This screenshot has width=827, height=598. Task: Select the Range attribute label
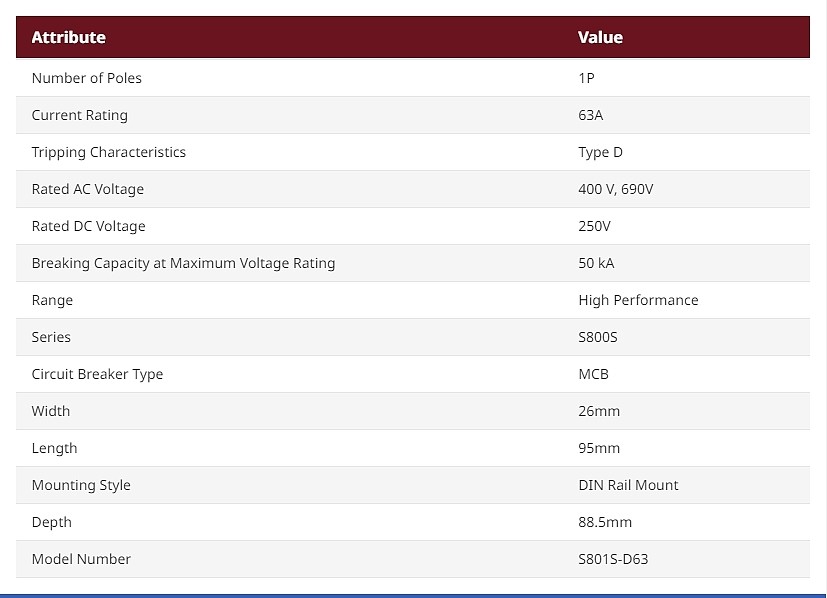point(52,301)
